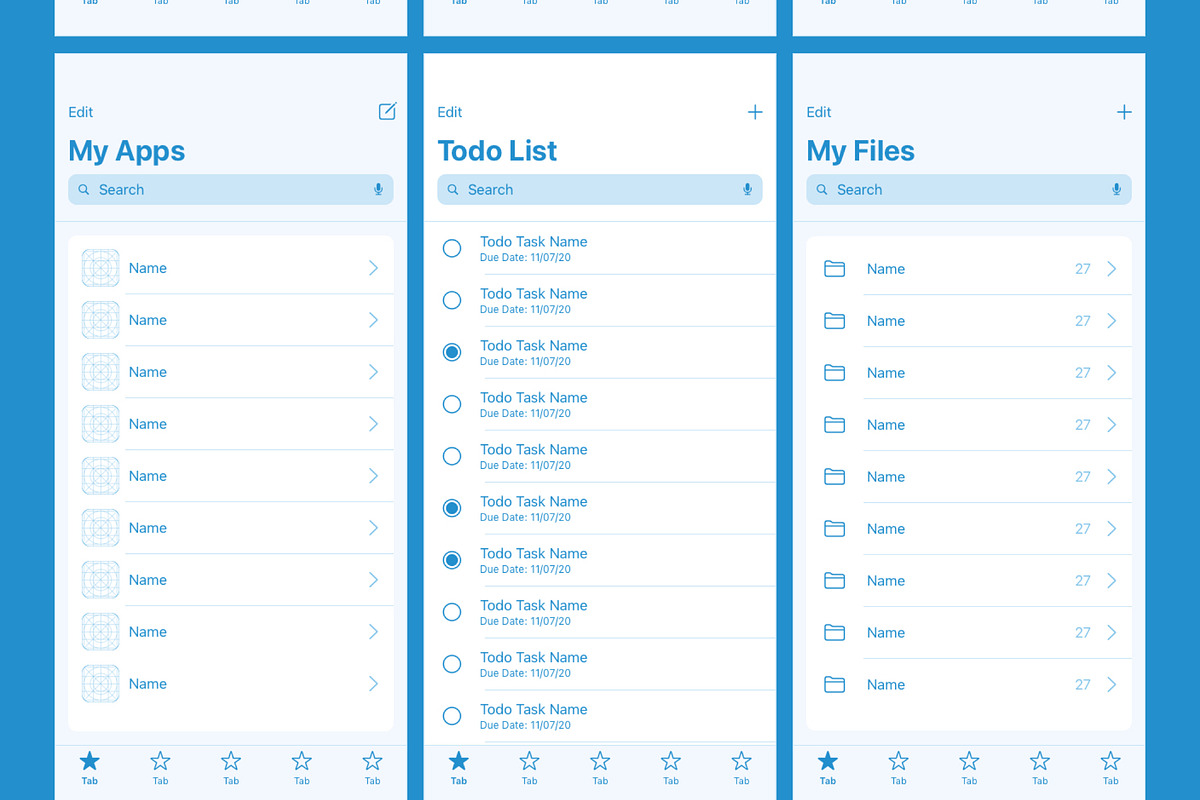Tap the sixth folder icon in My Files
Image resolution: width=1200 pixels, height=800 pixels.
point(834,528)
